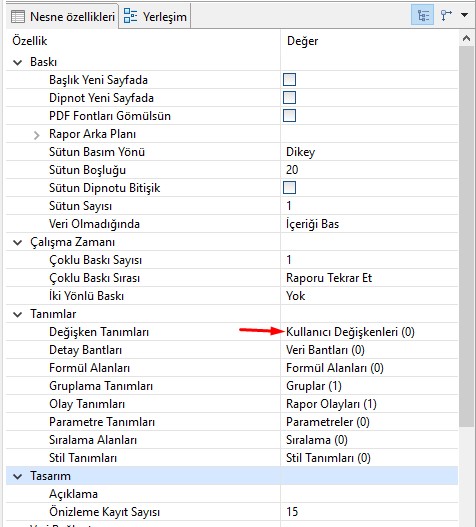476x527 pixels.
Task: Click the categorized view icon in toolbar
Action: tap(423, 15)
